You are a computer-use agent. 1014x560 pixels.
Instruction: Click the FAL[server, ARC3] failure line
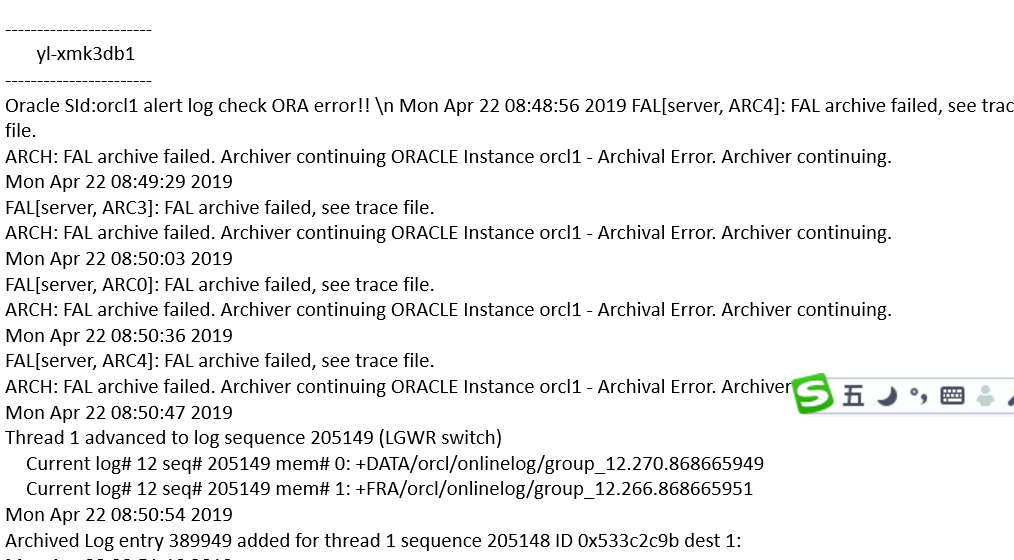220,208
